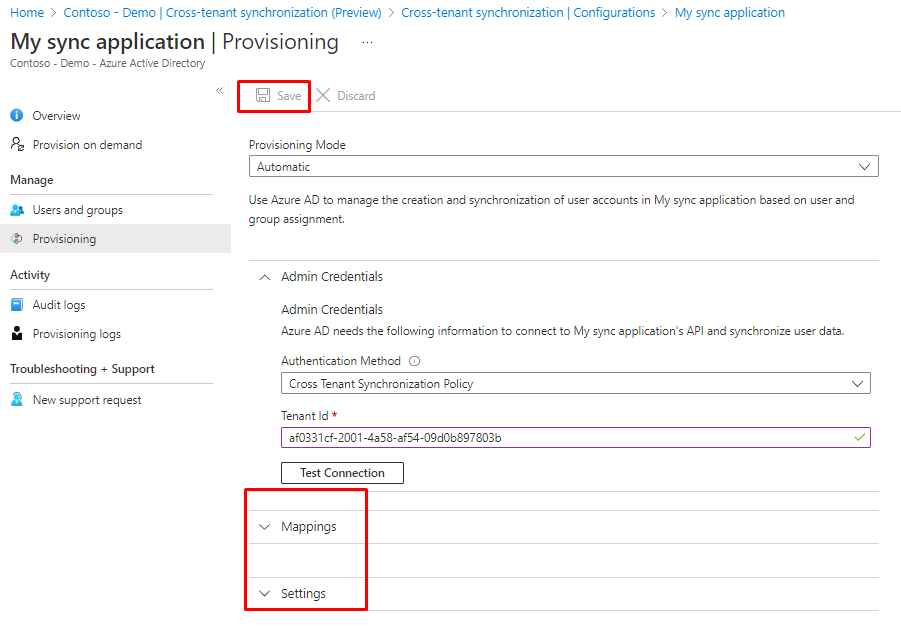Click the Discard X icon
Viewport: 901px width, 639px height.
click(x=323, y=96)
